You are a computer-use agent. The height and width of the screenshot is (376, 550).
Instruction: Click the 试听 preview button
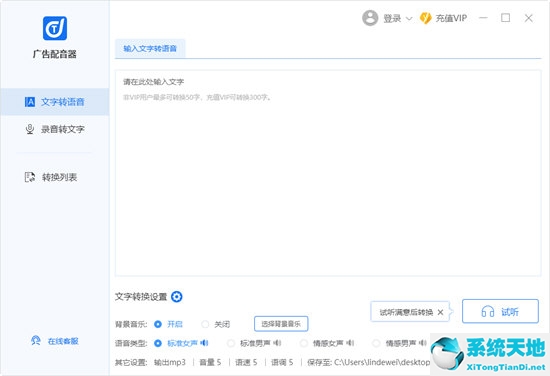coord(500,311)
